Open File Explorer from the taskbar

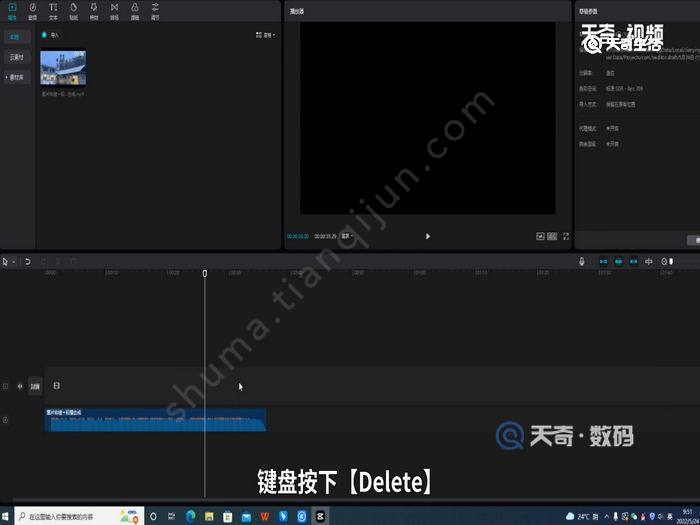point(209,517)
